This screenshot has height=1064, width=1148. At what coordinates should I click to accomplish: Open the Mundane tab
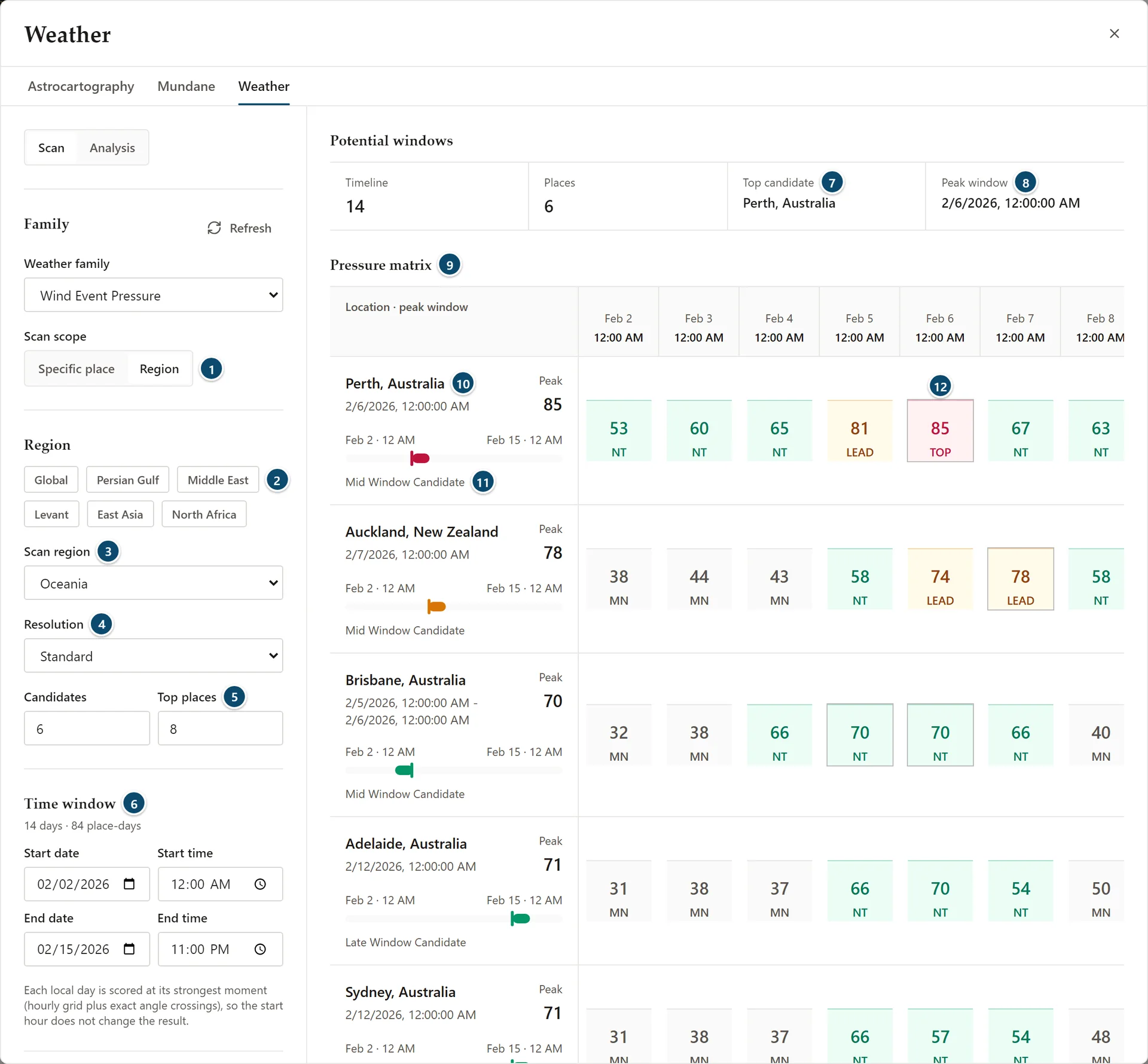187,86
